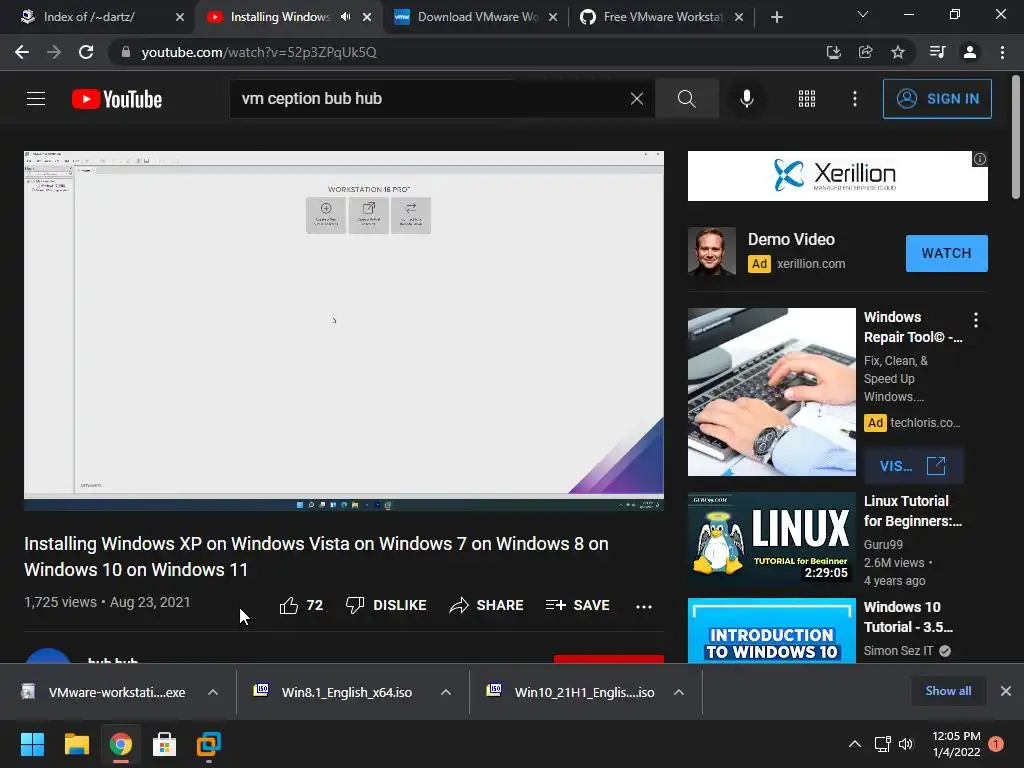Open the volume control in system tray

click(x=906, y=744)
